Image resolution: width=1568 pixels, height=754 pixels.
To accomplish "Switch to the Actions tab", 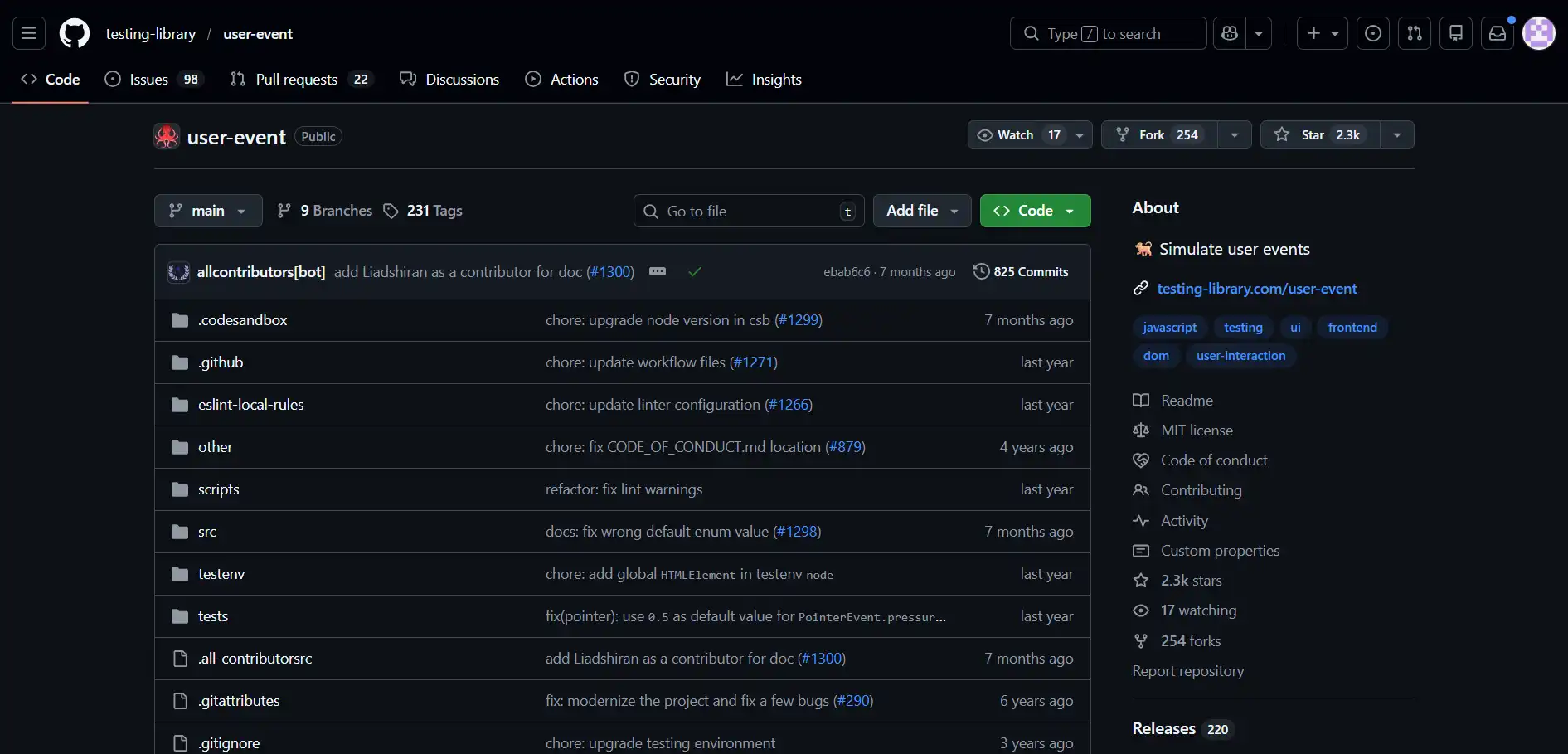I will click(x=562, y=79).
